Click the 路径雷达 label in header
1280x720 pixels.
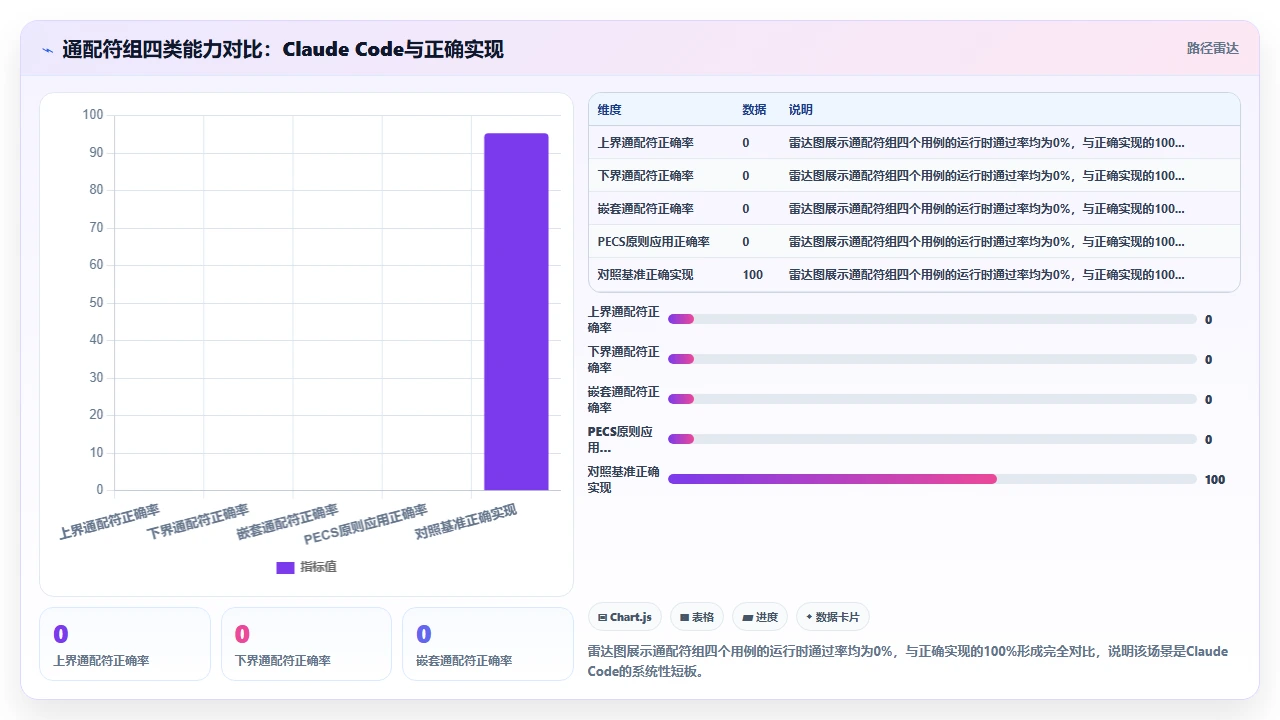(1212, 48)
